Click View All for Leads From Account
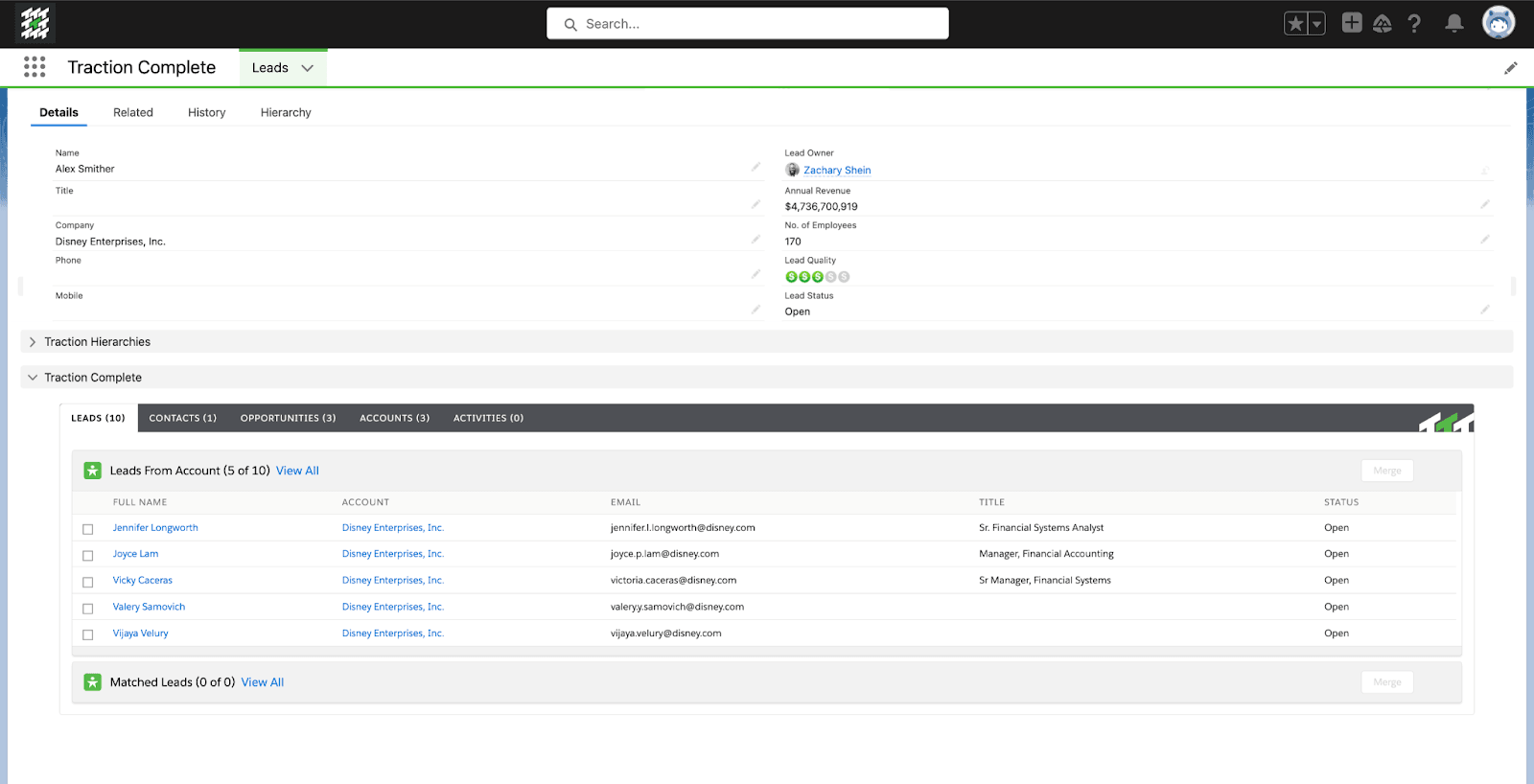The height and width of the screenshot is (784, 1534). click(x=297, y=471)
